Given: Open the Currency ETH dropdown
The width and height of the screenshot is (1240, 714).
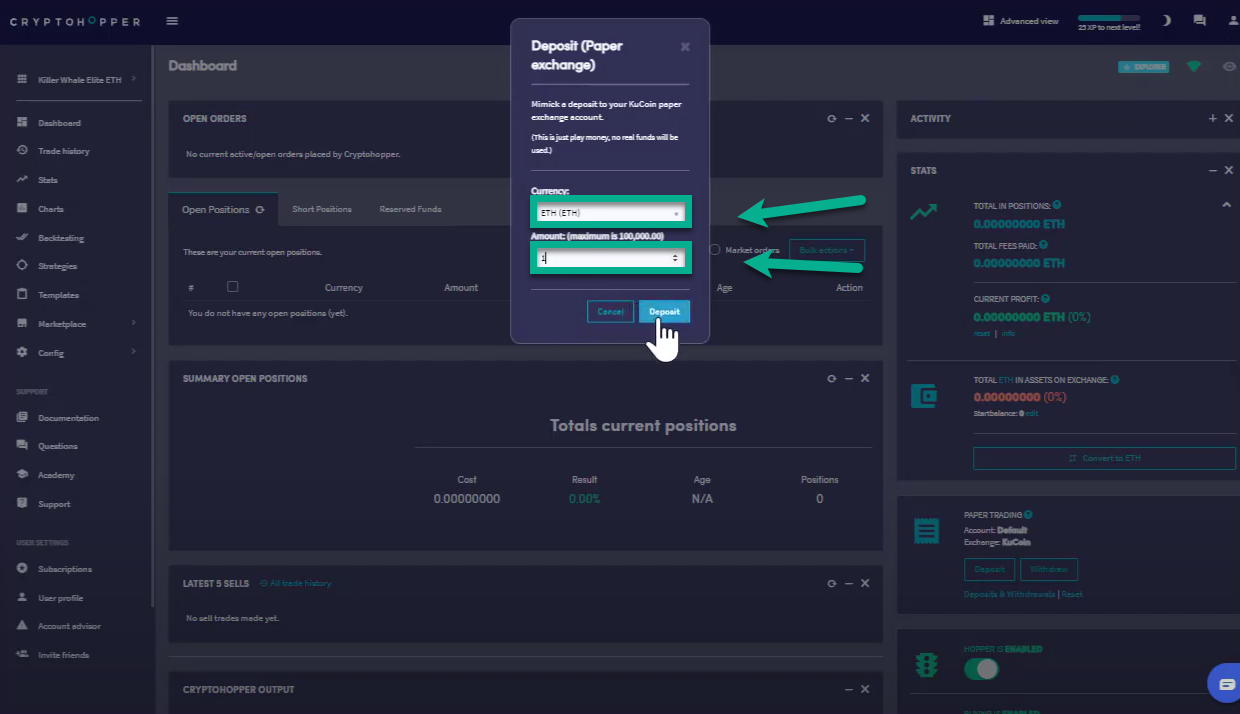Looking at the screenshot, I should pyautogui.click(x=609, y=213).
